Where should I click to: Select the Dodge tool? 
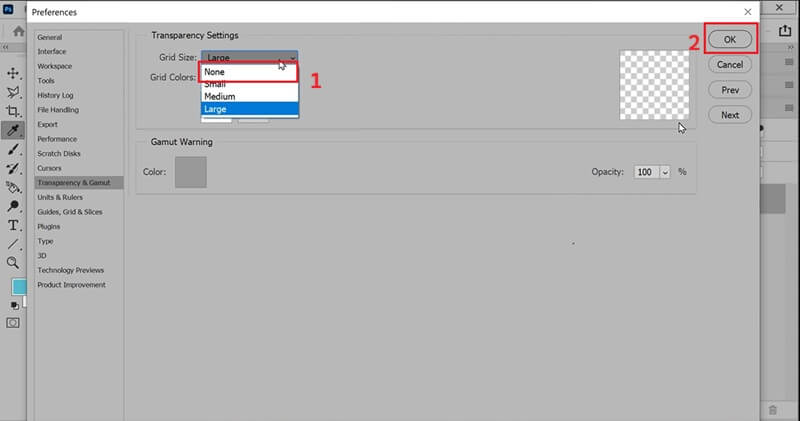pyautogui.click(x=13, y=206)
